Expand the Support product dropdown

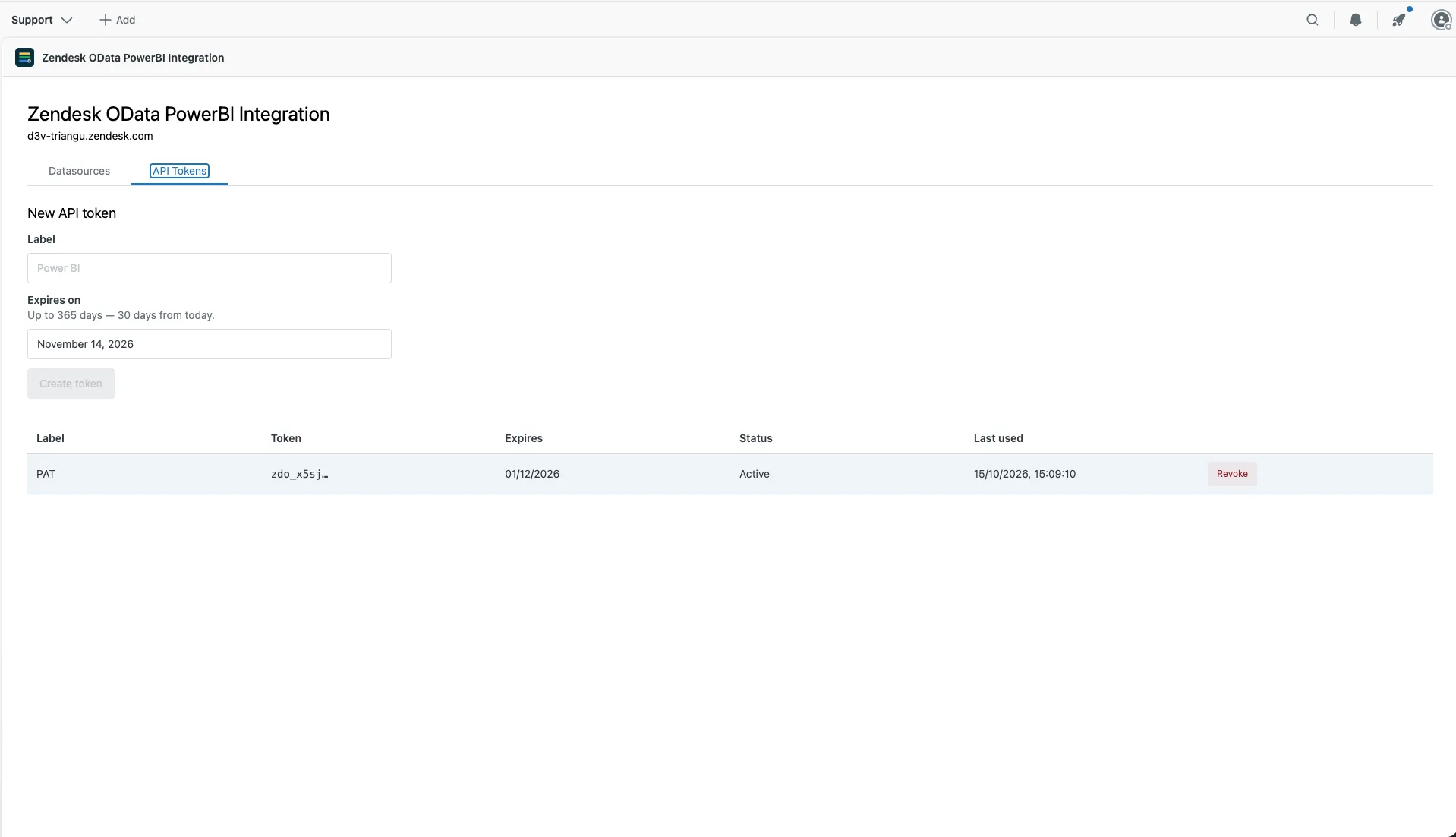[x=42, y=20]
